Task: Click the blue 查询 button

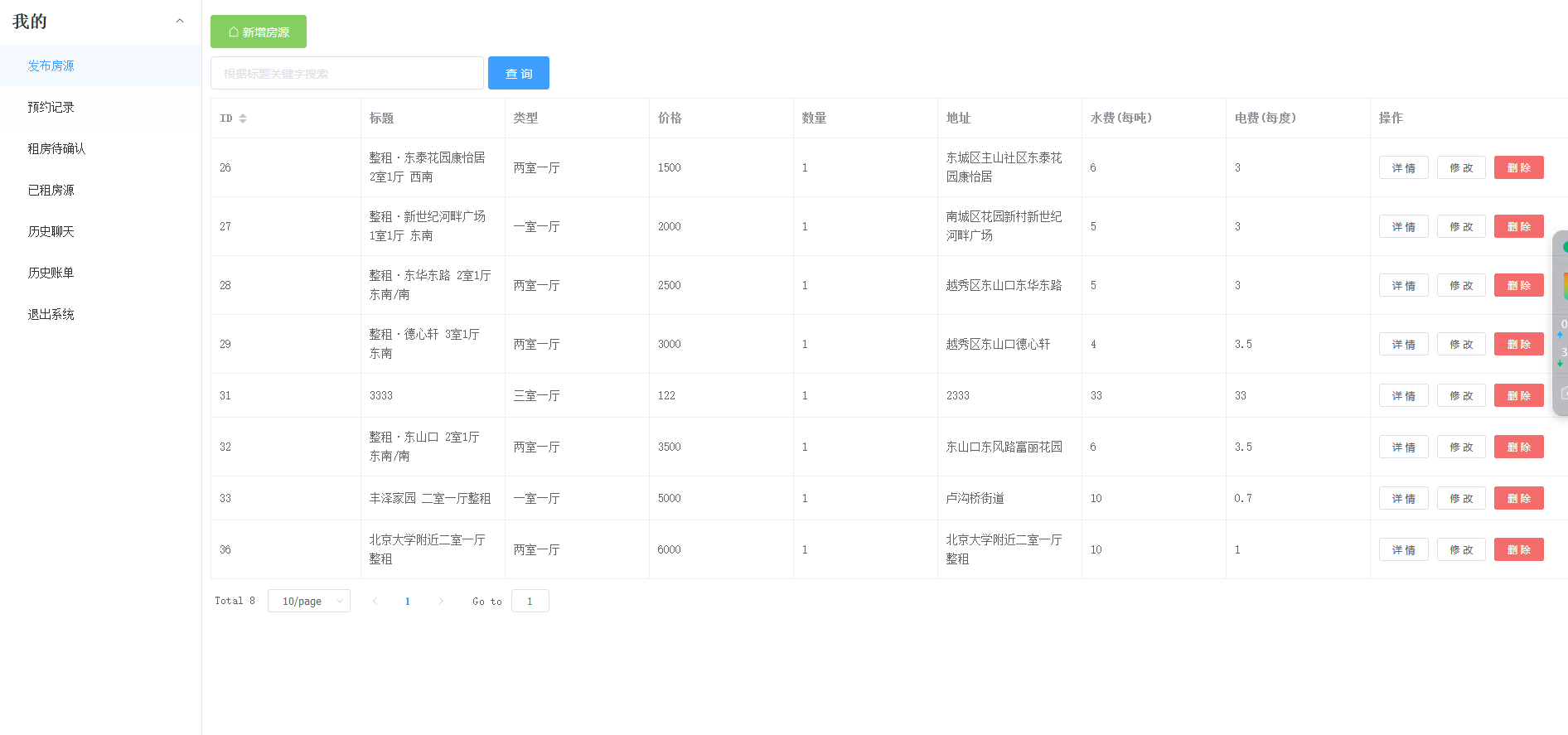Action: click(519, 73)
